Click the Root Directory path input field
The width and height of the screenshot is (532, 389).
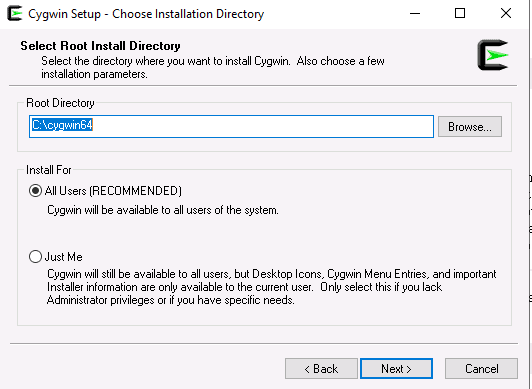231,127
